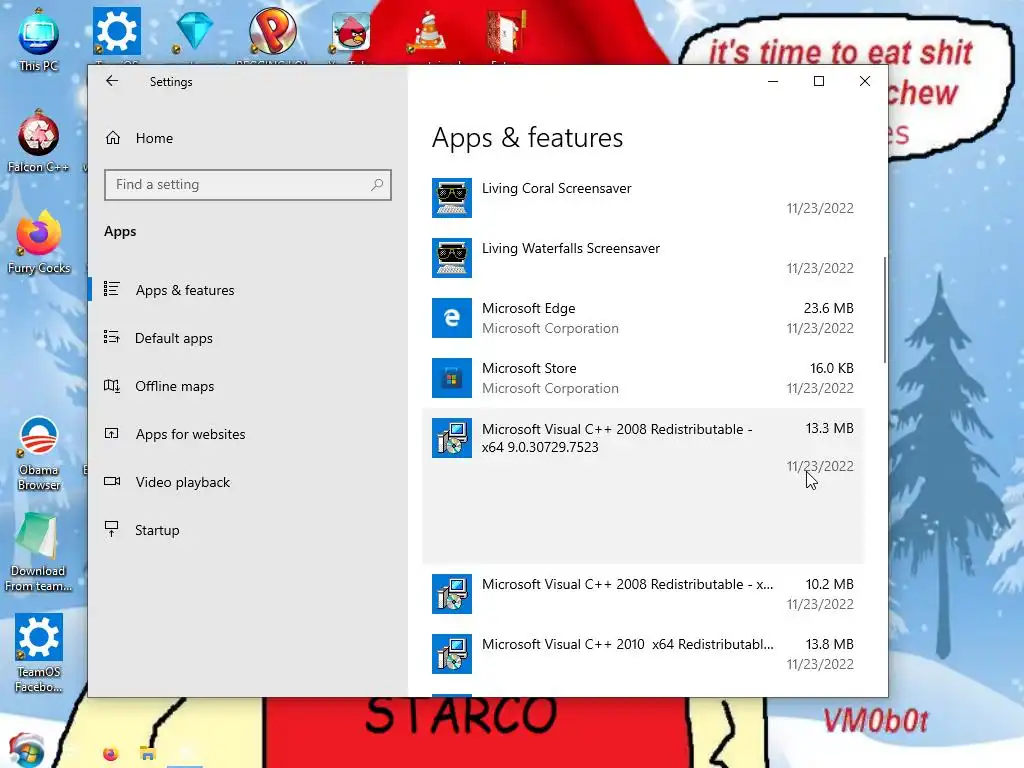Click the Obama Browser desktop icon

(x=39, y=453)
